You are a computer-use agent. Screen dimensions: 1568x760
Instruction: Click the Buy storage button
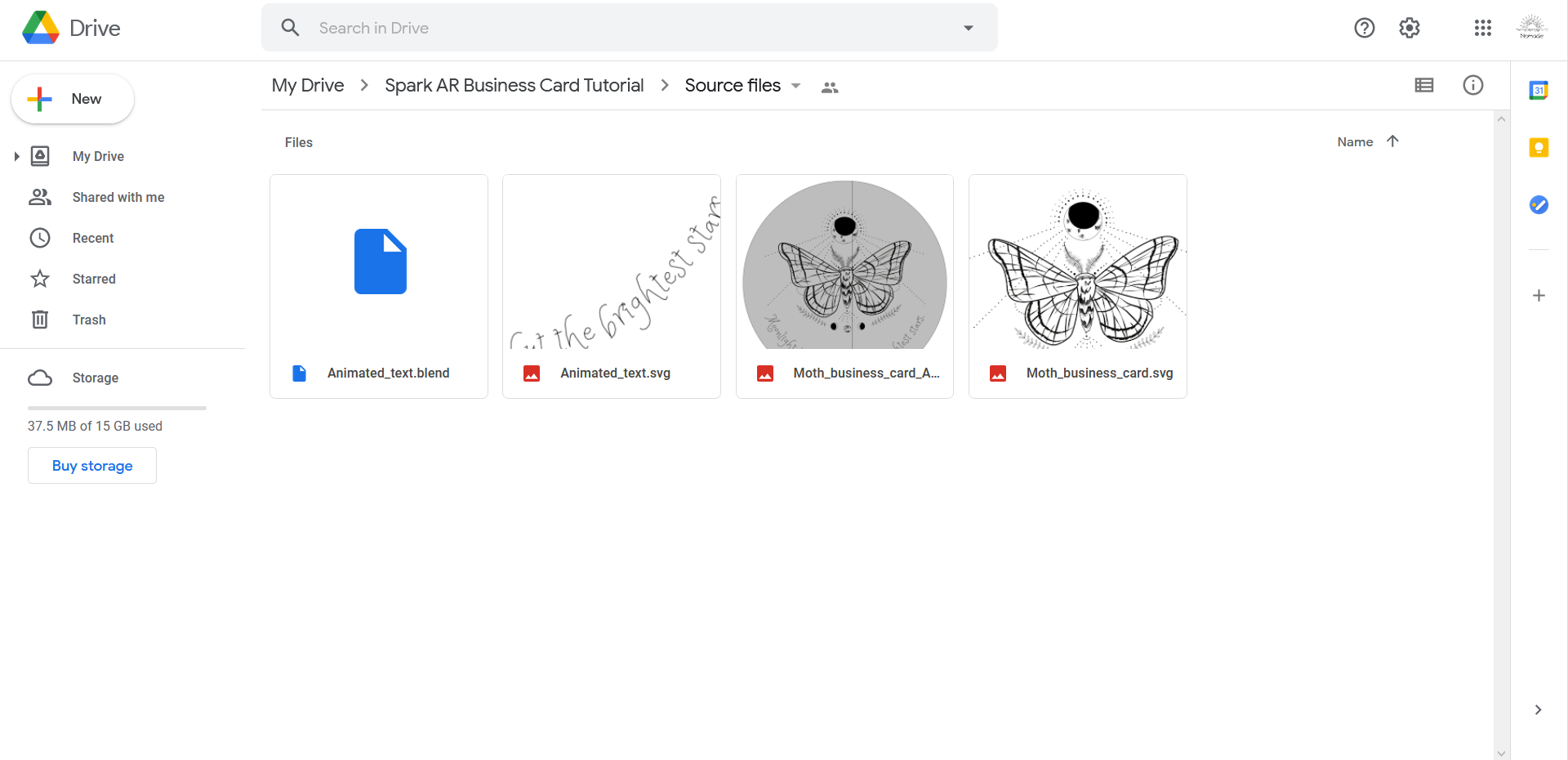(92, 465)
